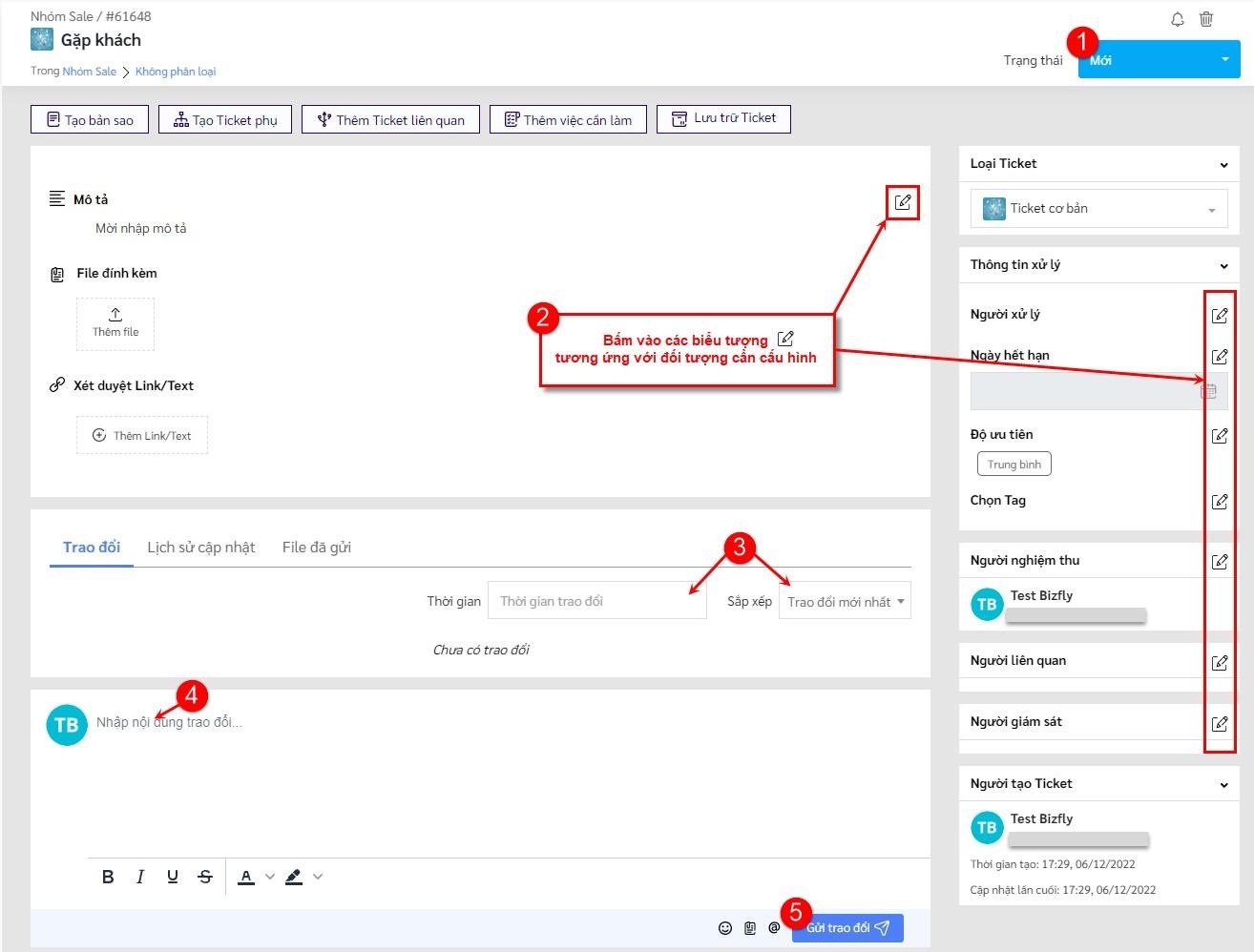Viewport: 1254px width, 952px height.
Task: Open the emoji picker icon
Action: coord(725,928)
